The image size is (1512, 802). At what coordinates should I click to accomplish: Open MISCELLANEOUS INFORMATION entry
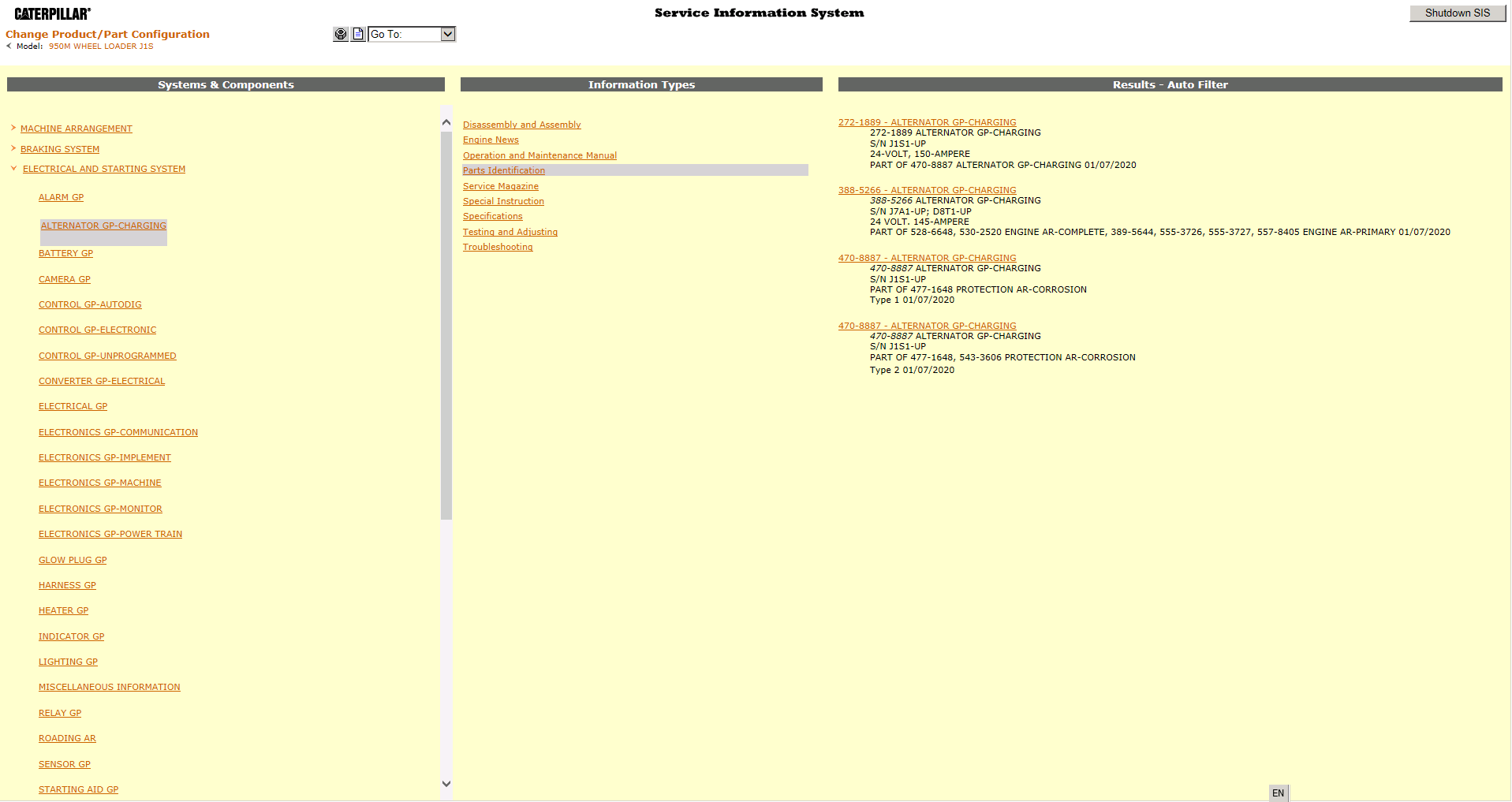[110, 687]
